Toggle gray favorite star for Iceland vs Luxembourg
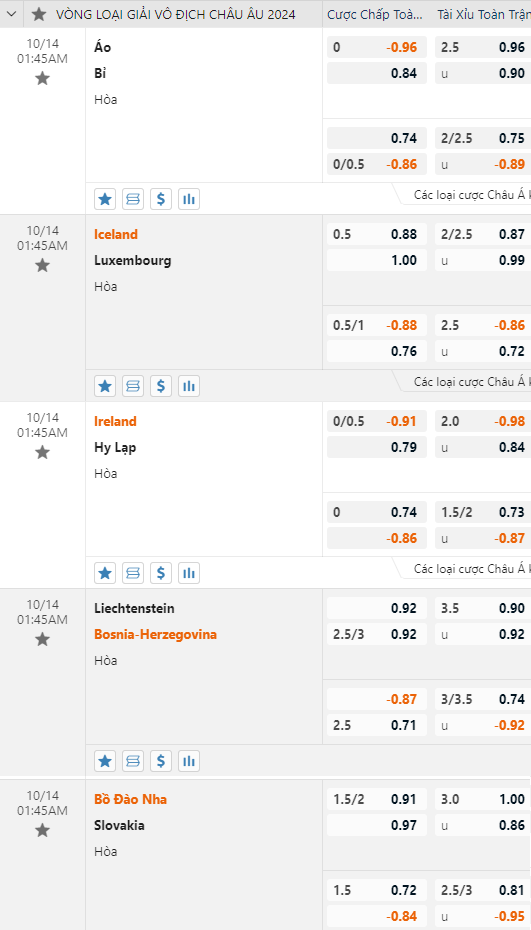The image size is (531, 930). point(42,265)
